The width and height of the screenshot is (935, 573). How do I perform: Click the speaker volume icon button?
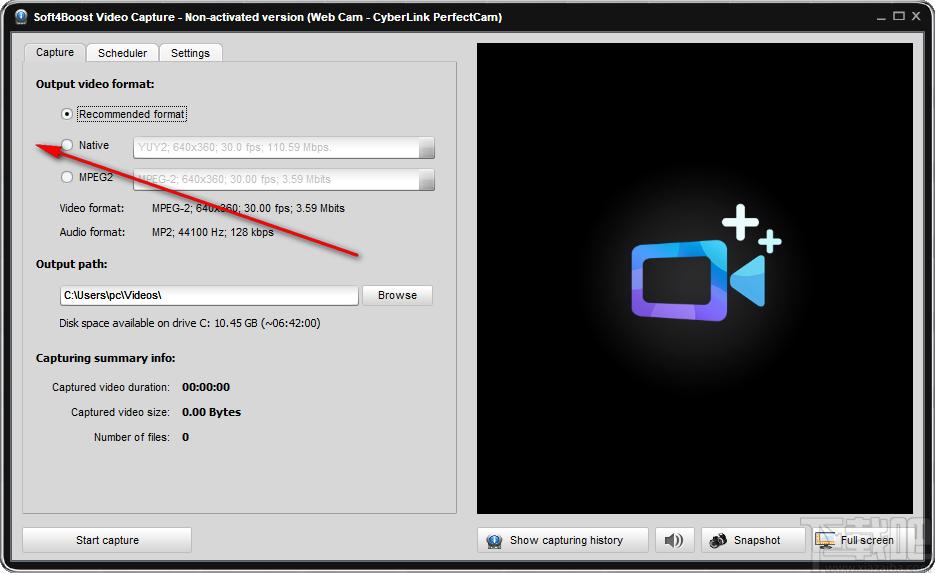674,540
